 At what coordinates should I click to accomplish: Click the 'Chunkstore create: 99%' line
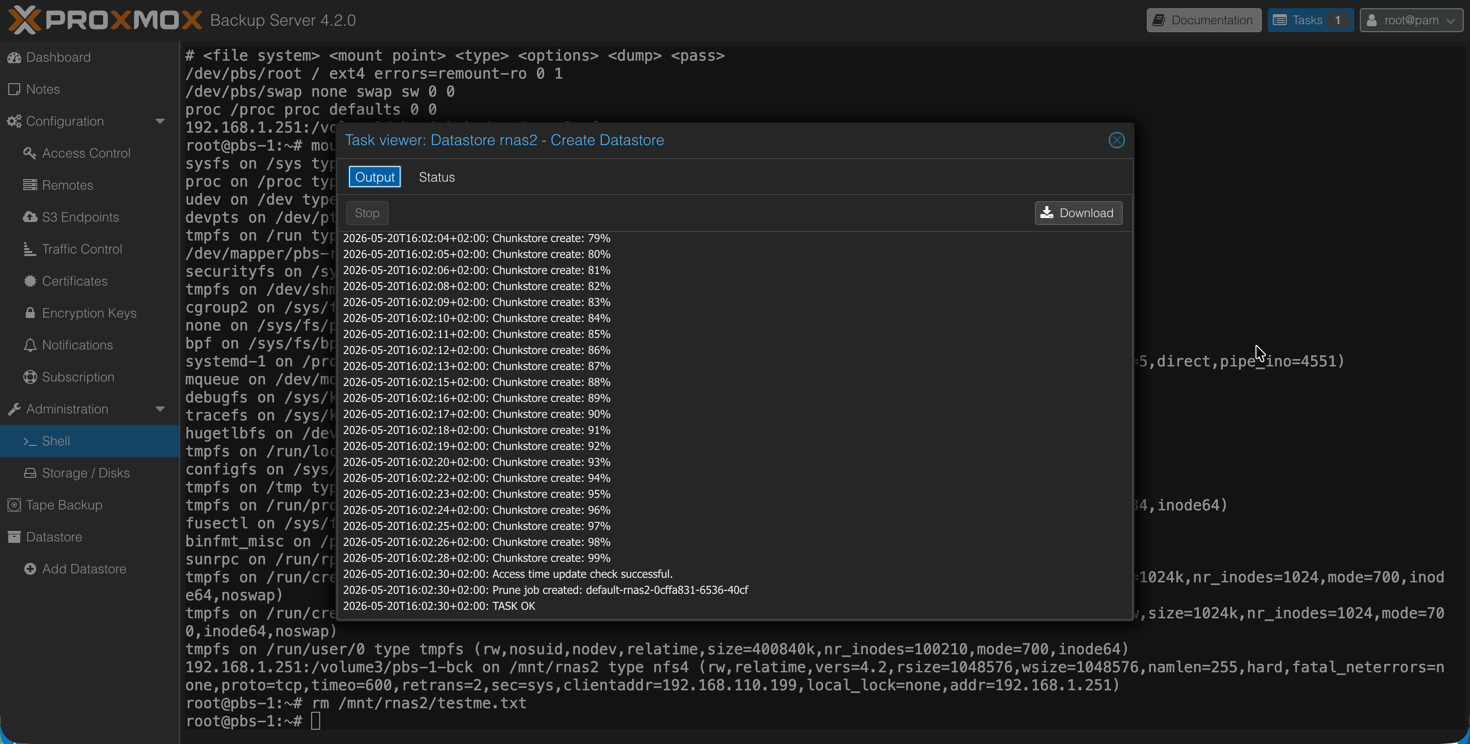click(477, 558)
